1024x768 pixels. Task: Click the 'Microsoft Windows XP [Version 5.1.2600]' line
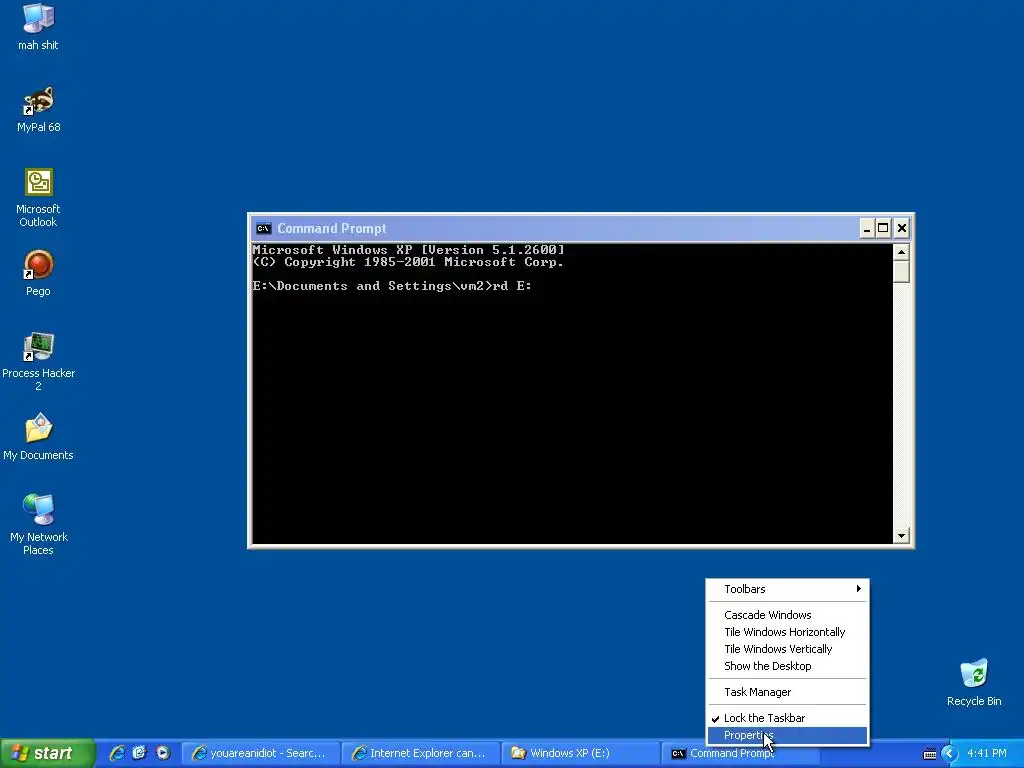coord(408,249)
